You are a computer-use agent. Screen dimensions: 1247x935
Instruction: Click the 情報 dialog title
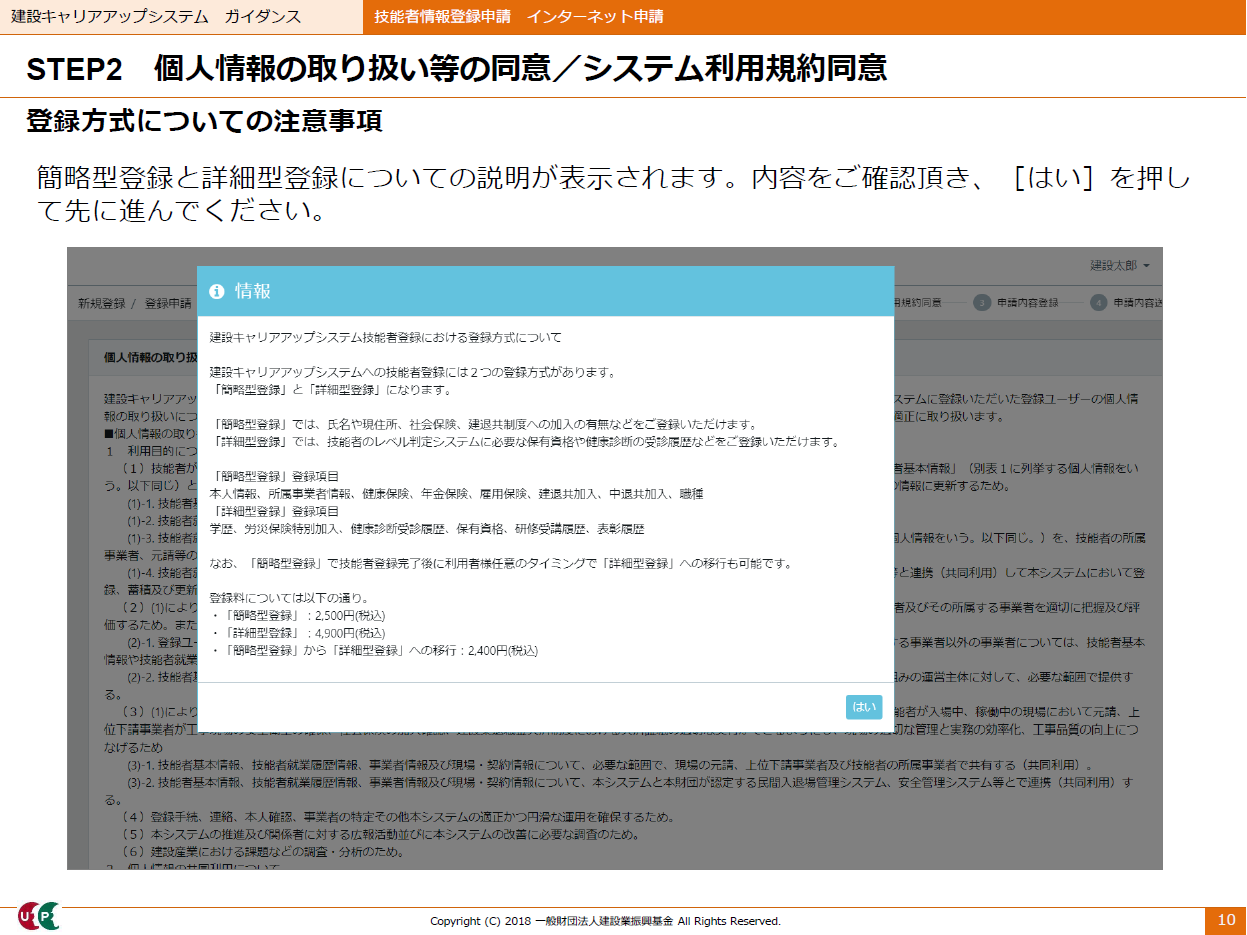coord(253,291)
